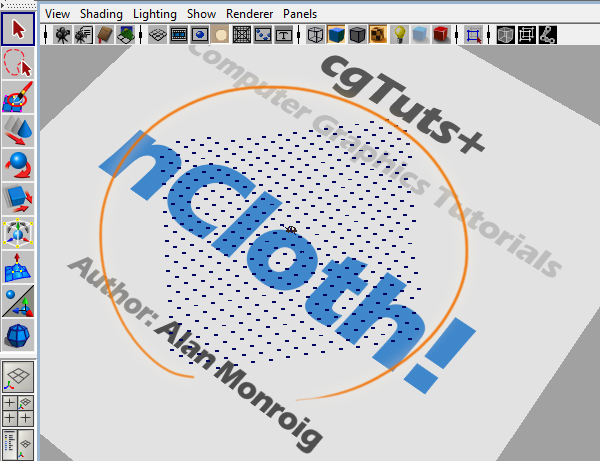Open the camera bookmarks book icon
This screenshot has height=461, width=600.
point(104,35)
